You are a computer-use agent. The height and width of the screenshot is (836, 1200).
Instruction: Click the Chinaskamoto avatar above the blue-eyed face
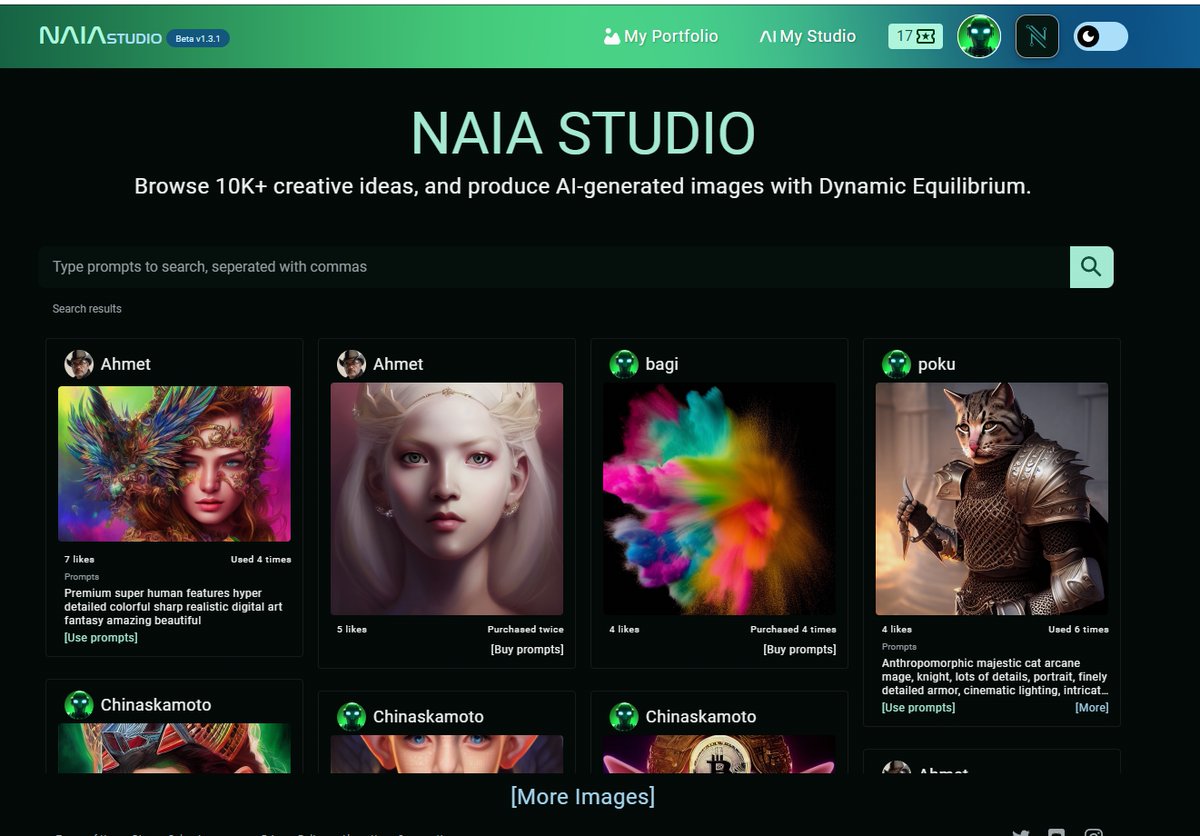pyautogui.click(x=351, y=717)
